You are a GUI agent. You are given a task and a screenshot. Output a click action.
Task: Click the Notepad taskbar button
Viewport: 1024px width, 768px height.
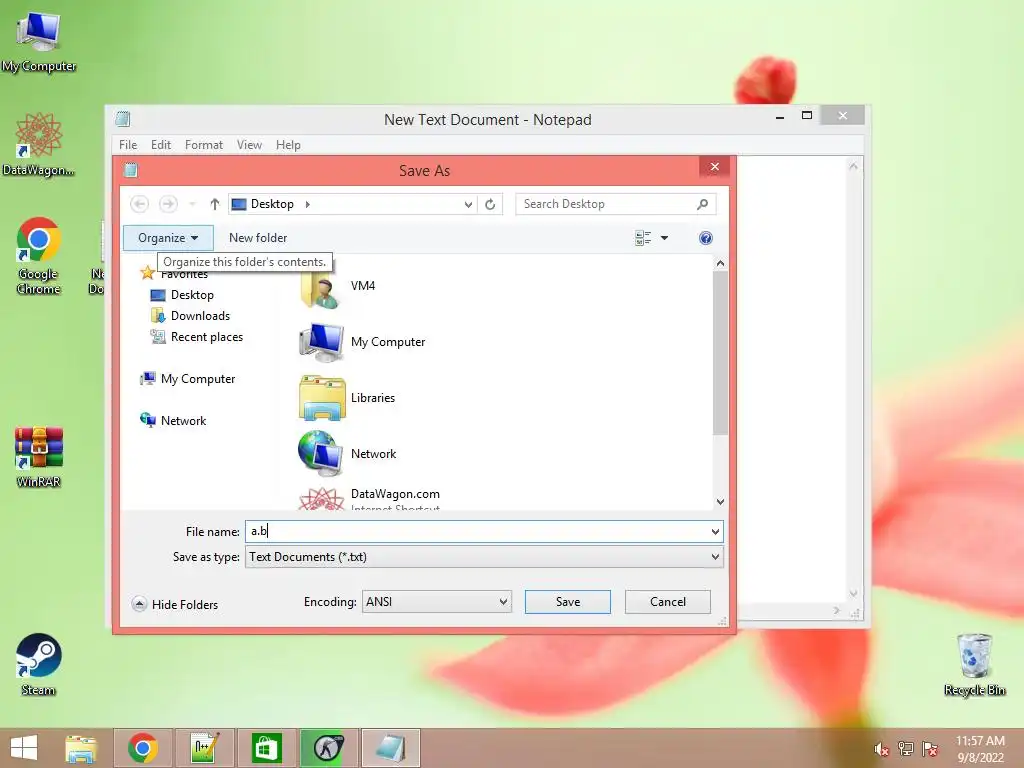(391, 748)
